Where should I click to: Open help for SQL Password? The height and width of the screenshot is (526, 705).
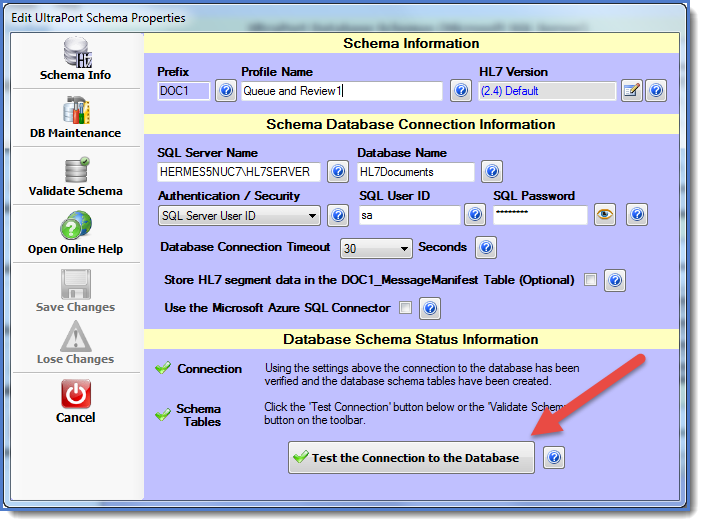637,215
